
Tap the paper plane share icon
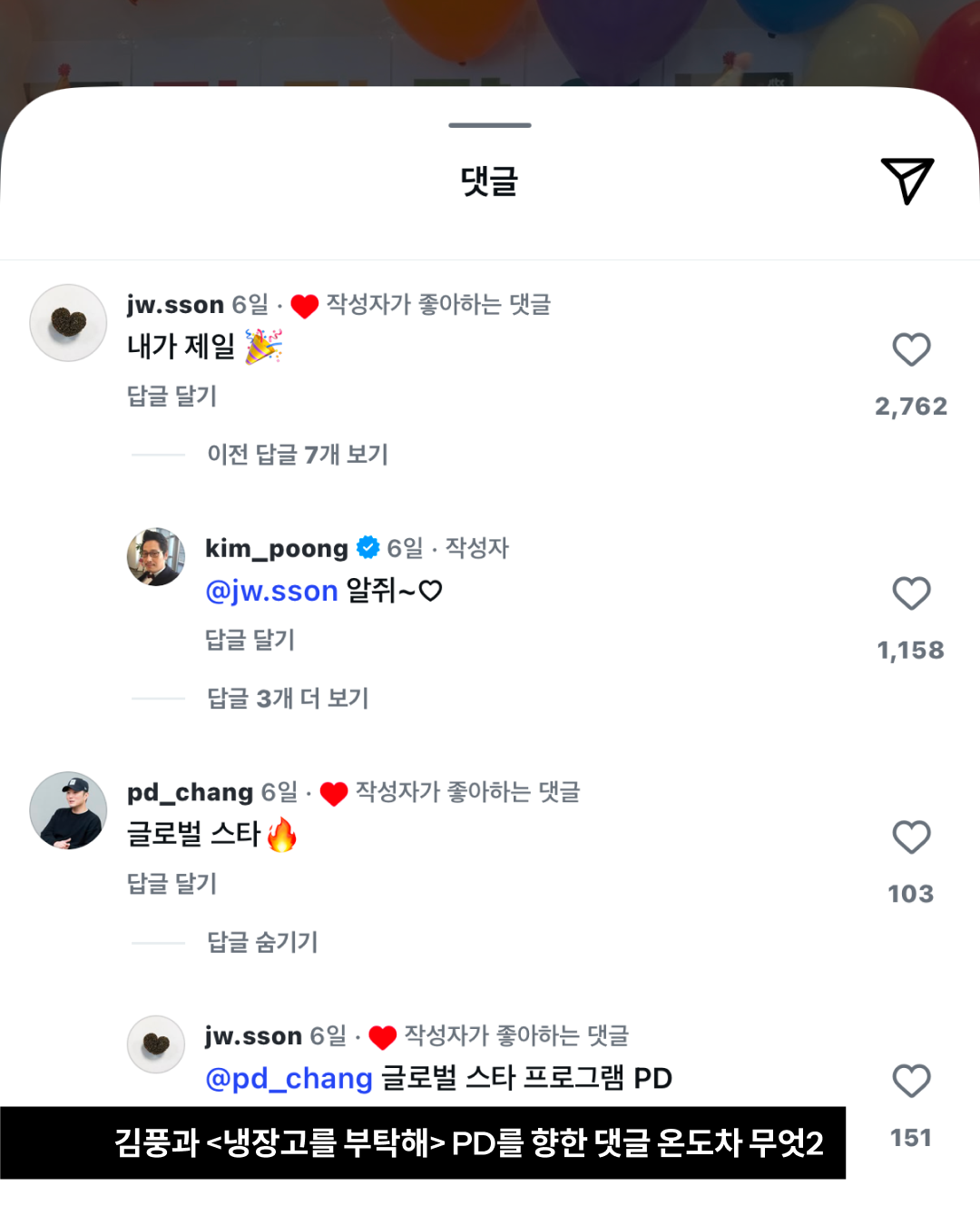[x=906, y=181]
